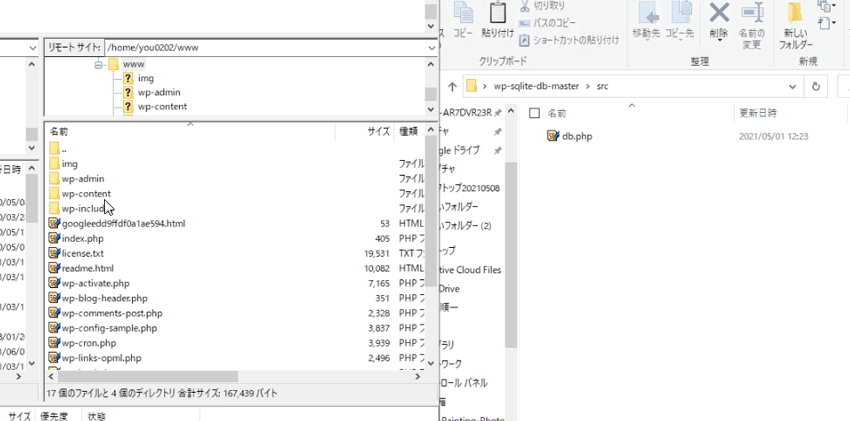Click the 2021/05/01 12:23 date of db.php
The image size is (850, 421).
773,137
